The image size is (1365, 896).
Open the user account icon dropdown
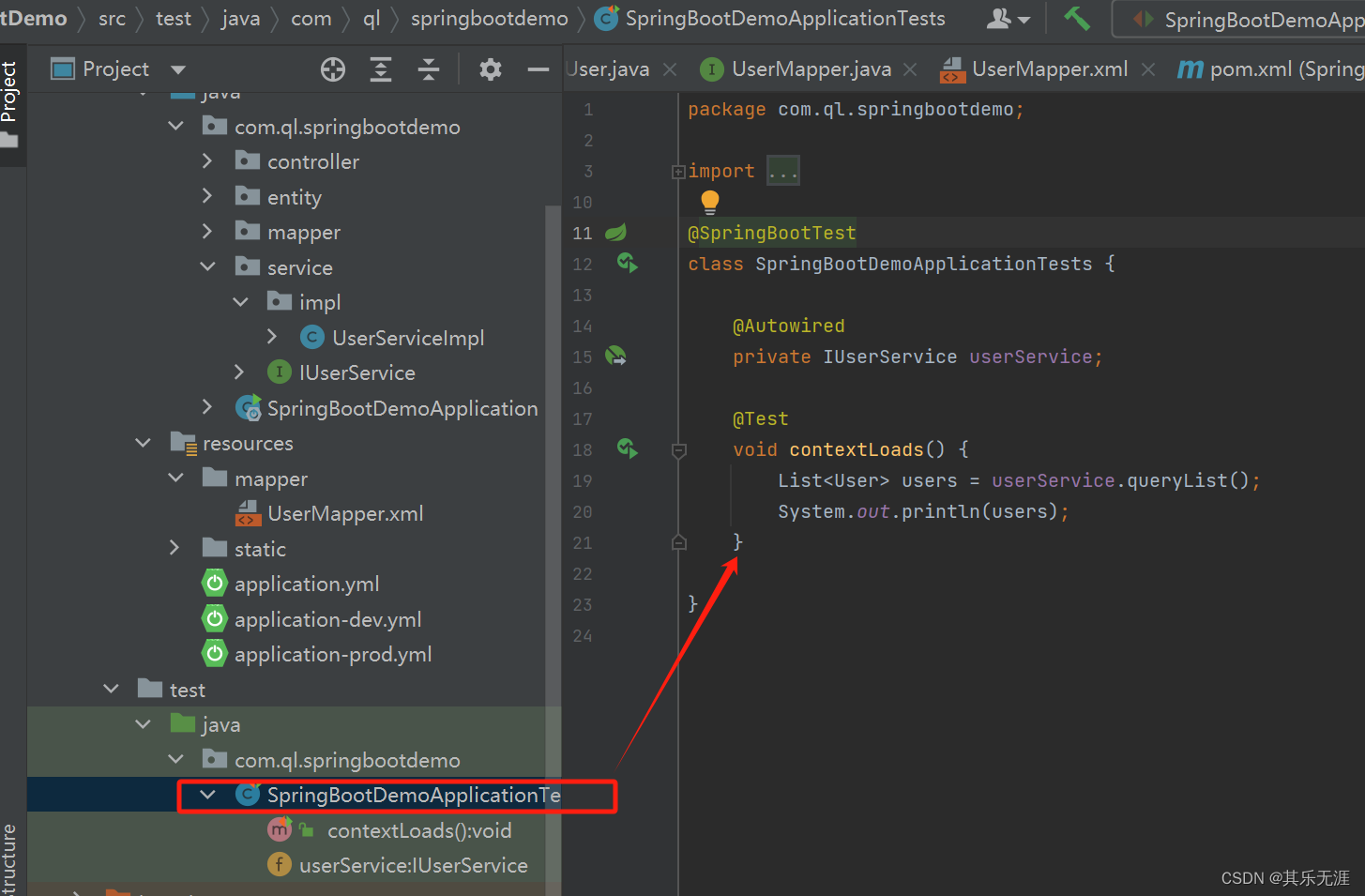pyautogui.click(x=1009, y=19)
